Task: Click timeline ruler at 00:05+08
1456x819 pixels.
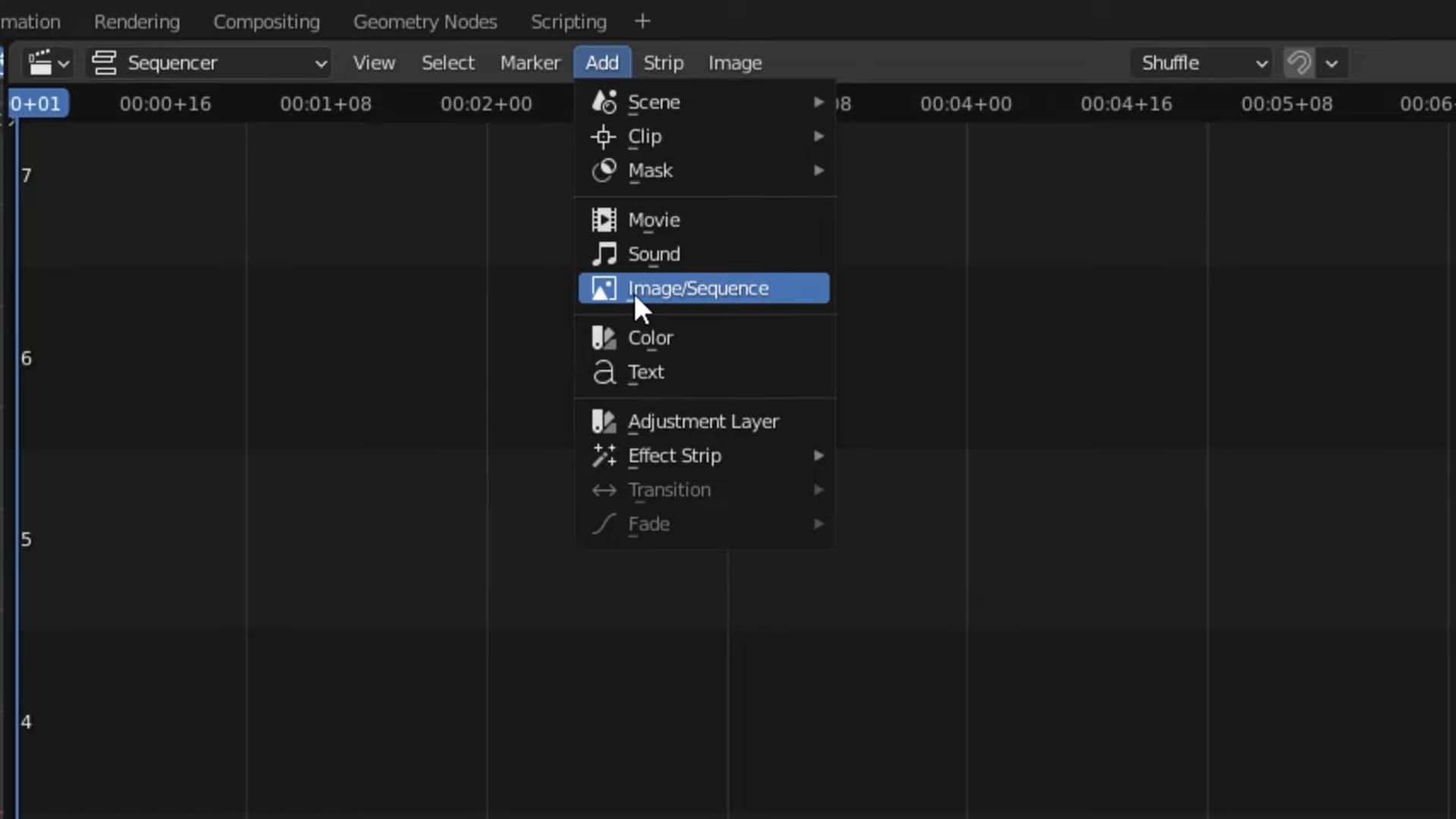Action: (1287, 104)
